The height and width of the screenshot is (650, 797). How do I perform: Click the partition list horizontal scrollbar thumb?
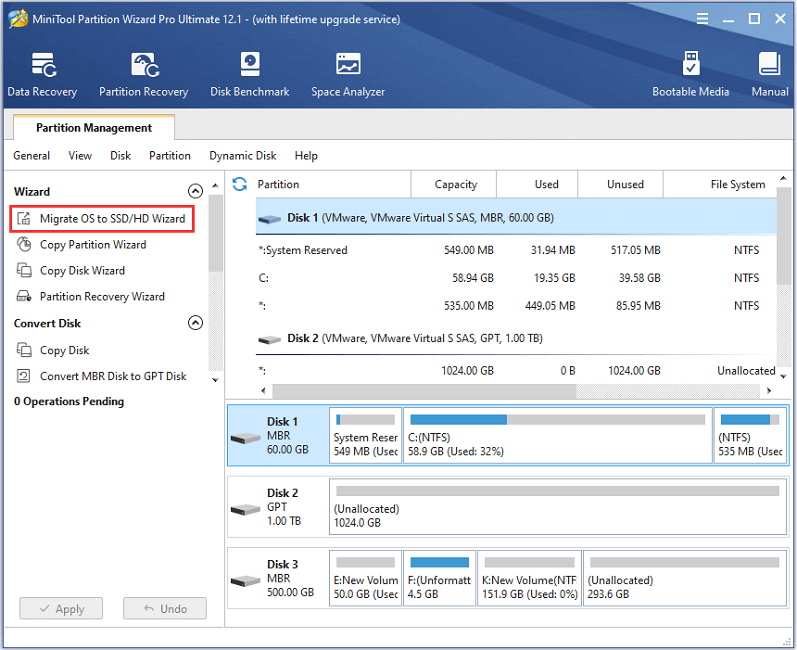coord(424,390)
